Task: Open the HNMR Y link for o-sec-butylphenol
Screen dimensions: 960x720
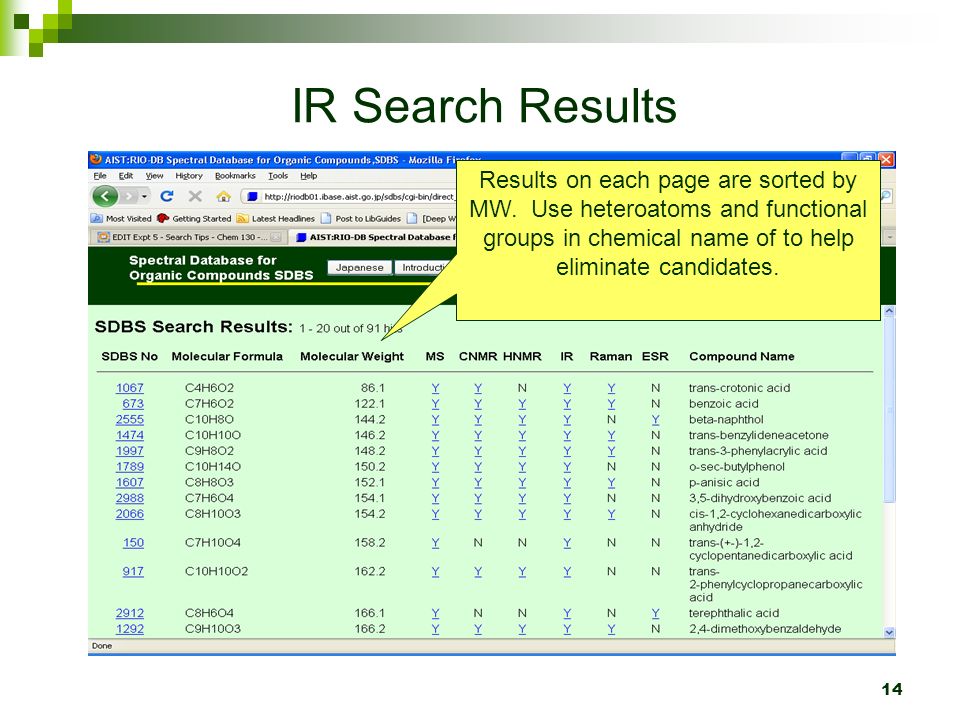Action: tap(522, 467)
